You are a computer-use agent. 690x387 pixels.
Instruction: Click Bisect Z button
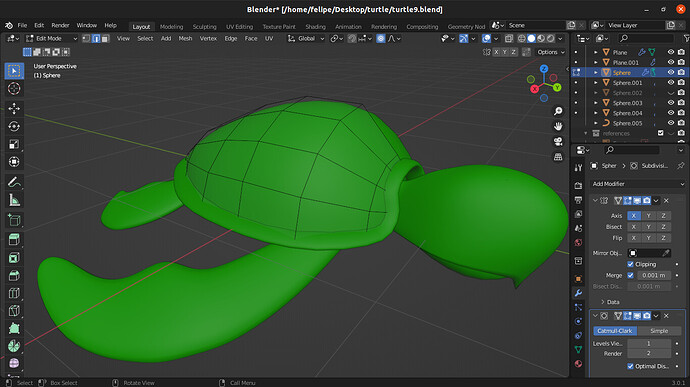pos(663,227)
